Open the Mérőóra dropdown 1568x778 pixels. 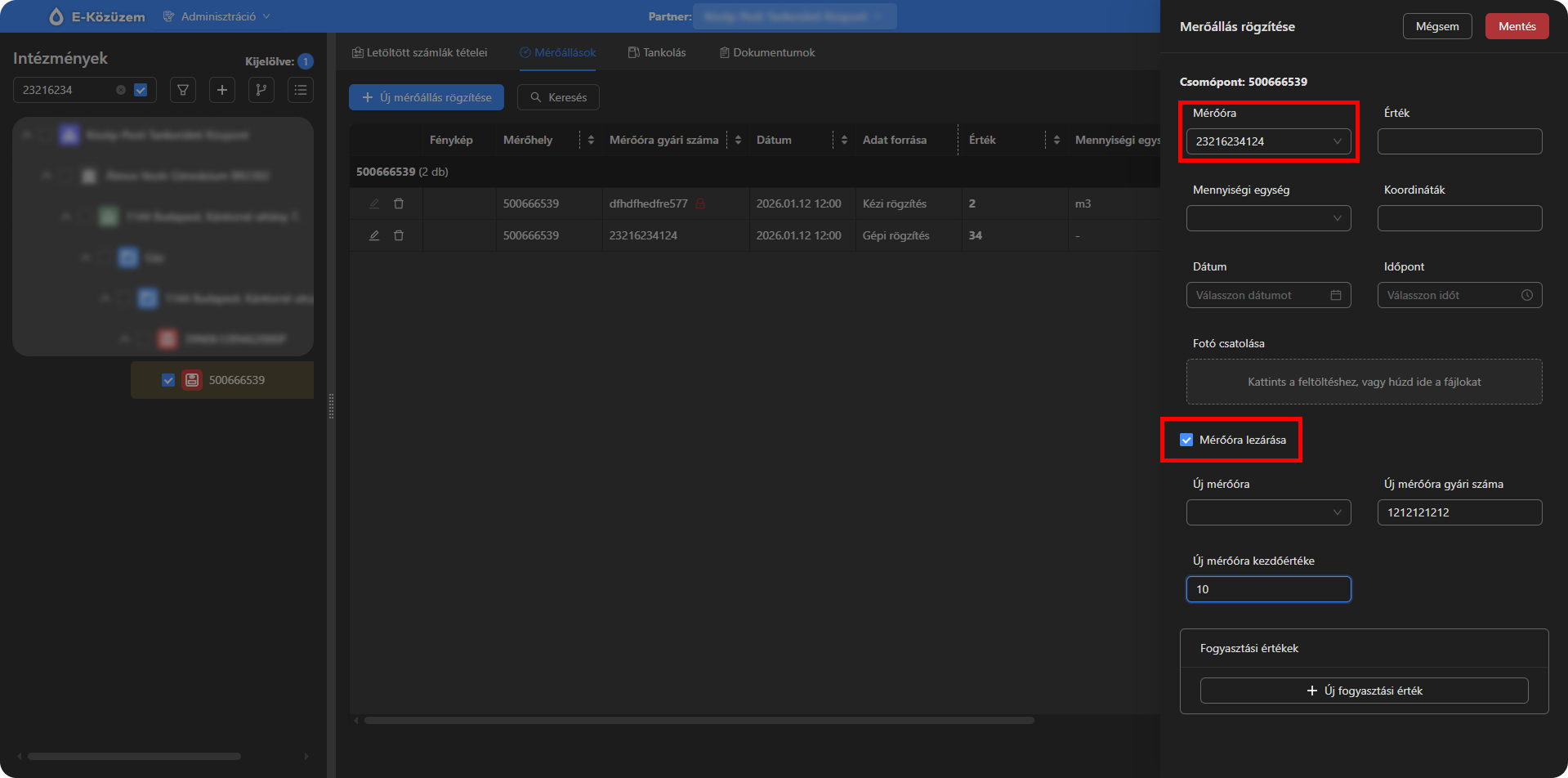1268,141
